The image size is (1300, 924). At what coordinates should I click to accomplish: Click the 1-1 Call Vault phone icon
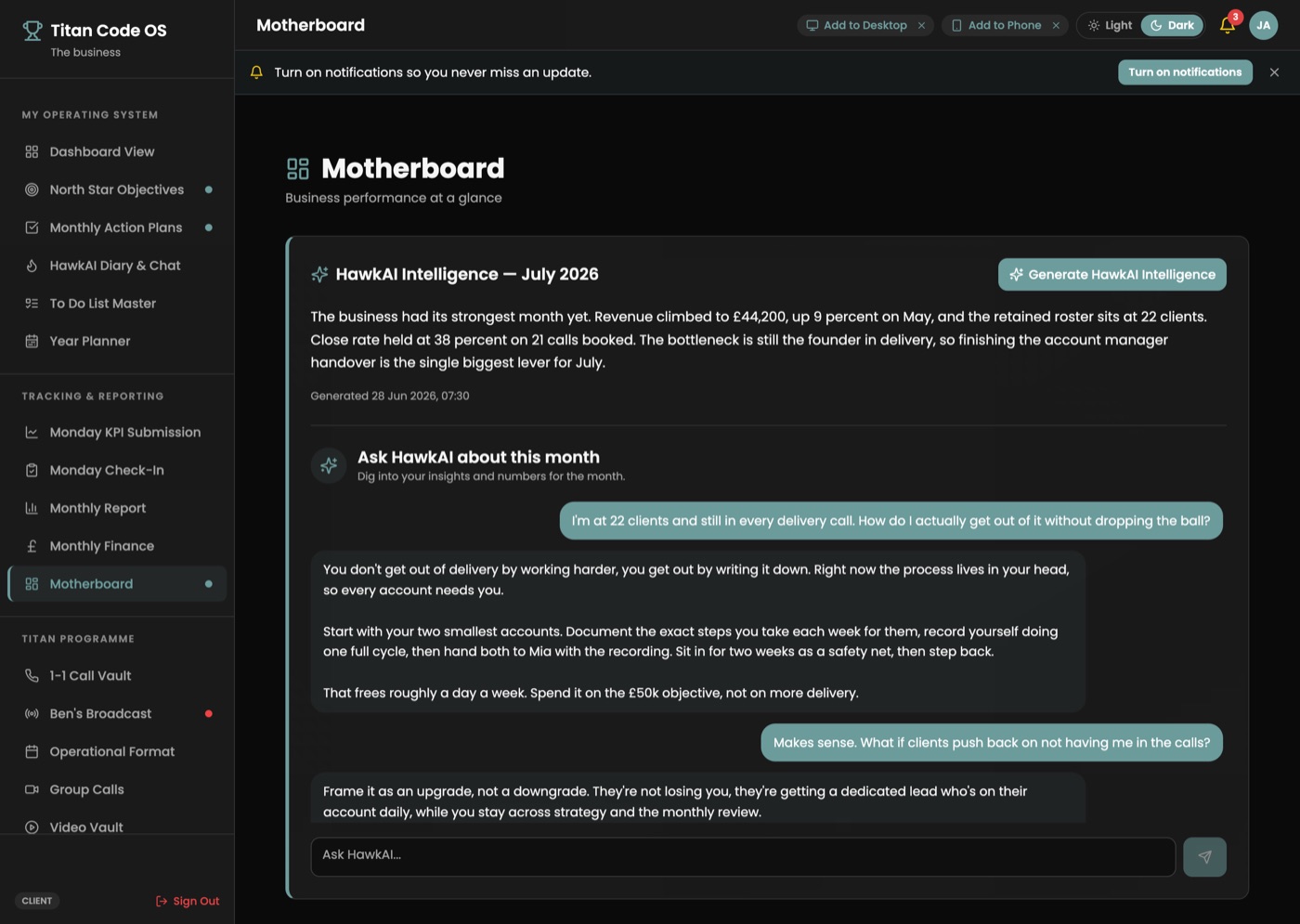(32, 675)
